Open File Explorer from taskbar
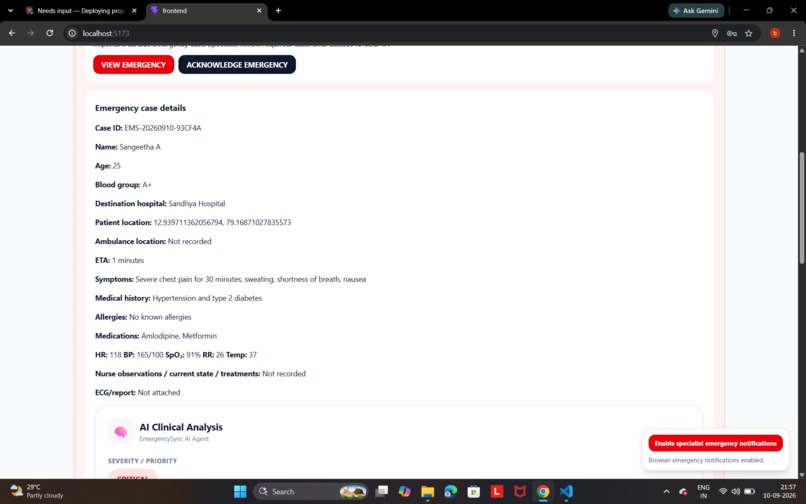 pyautogui.click(x=428, y=492)
